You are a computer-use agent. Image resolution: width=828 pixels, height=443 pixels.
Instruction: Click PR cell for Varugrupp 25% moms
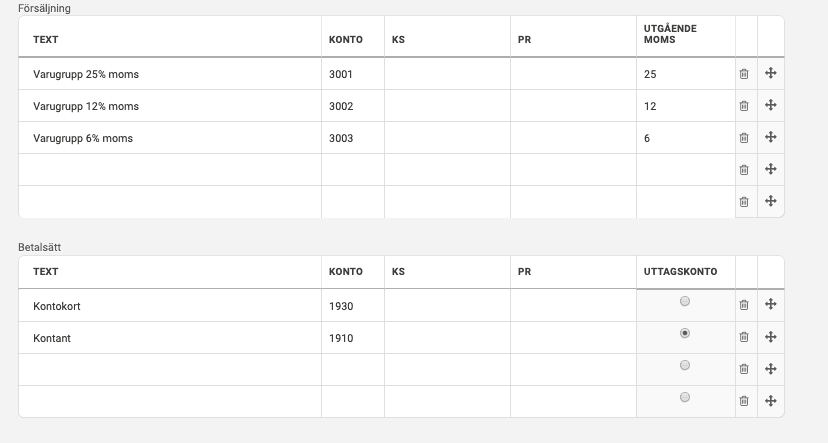coord(573,74)
